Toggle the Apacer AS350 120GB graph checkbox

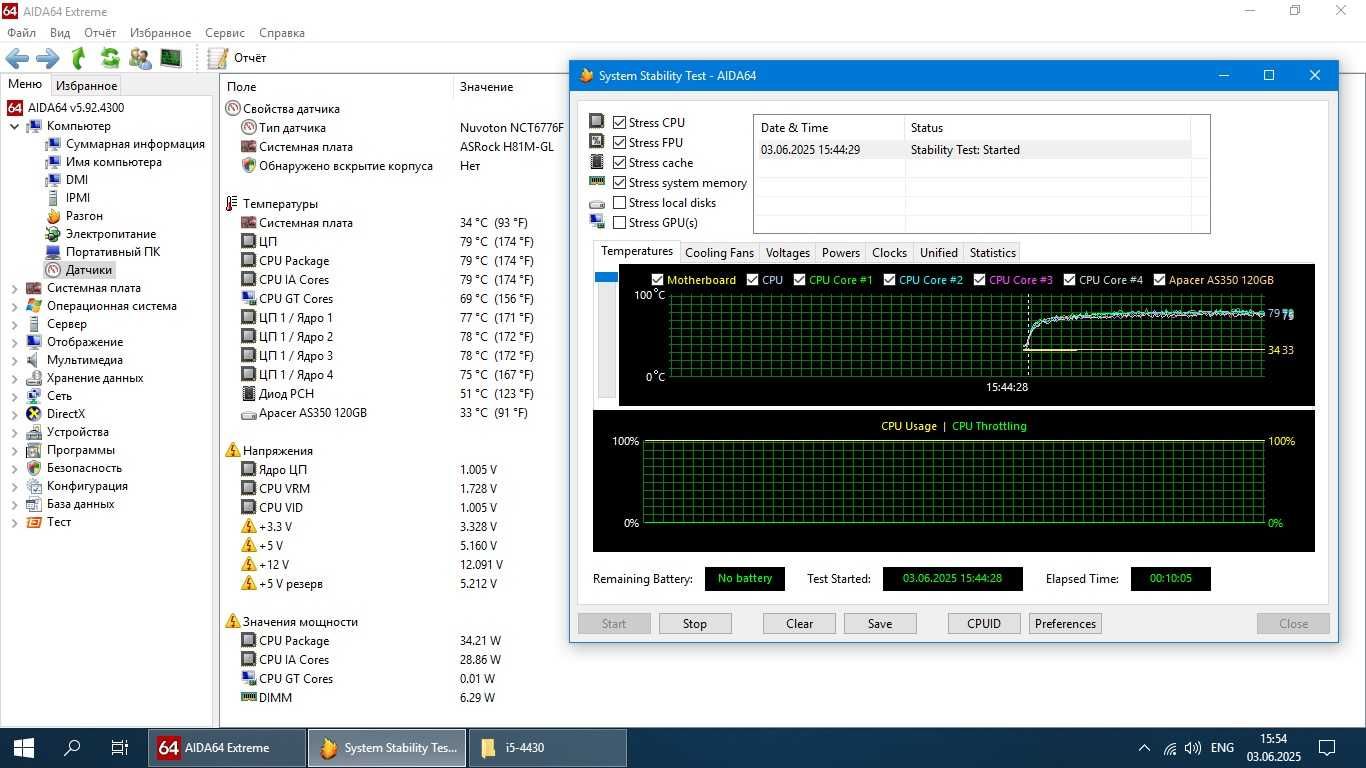coord(1159,280)
